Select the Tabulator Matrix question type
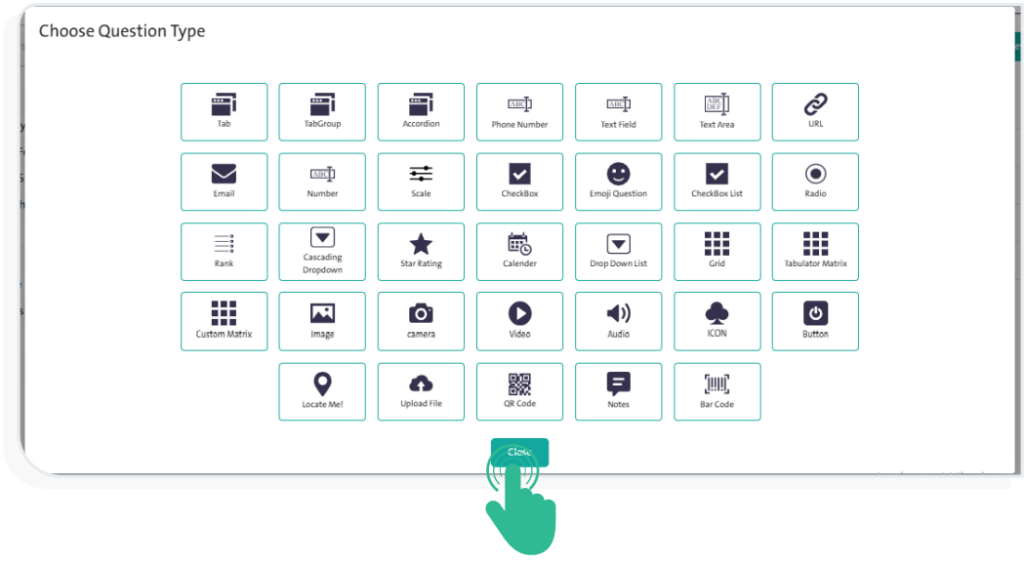This screenshot has height=564, width=1024. tap(815, 252)
